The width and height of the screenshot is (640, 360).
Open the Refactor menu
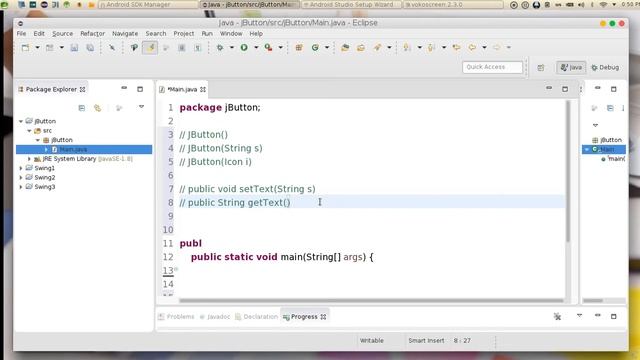click(93, 33)
